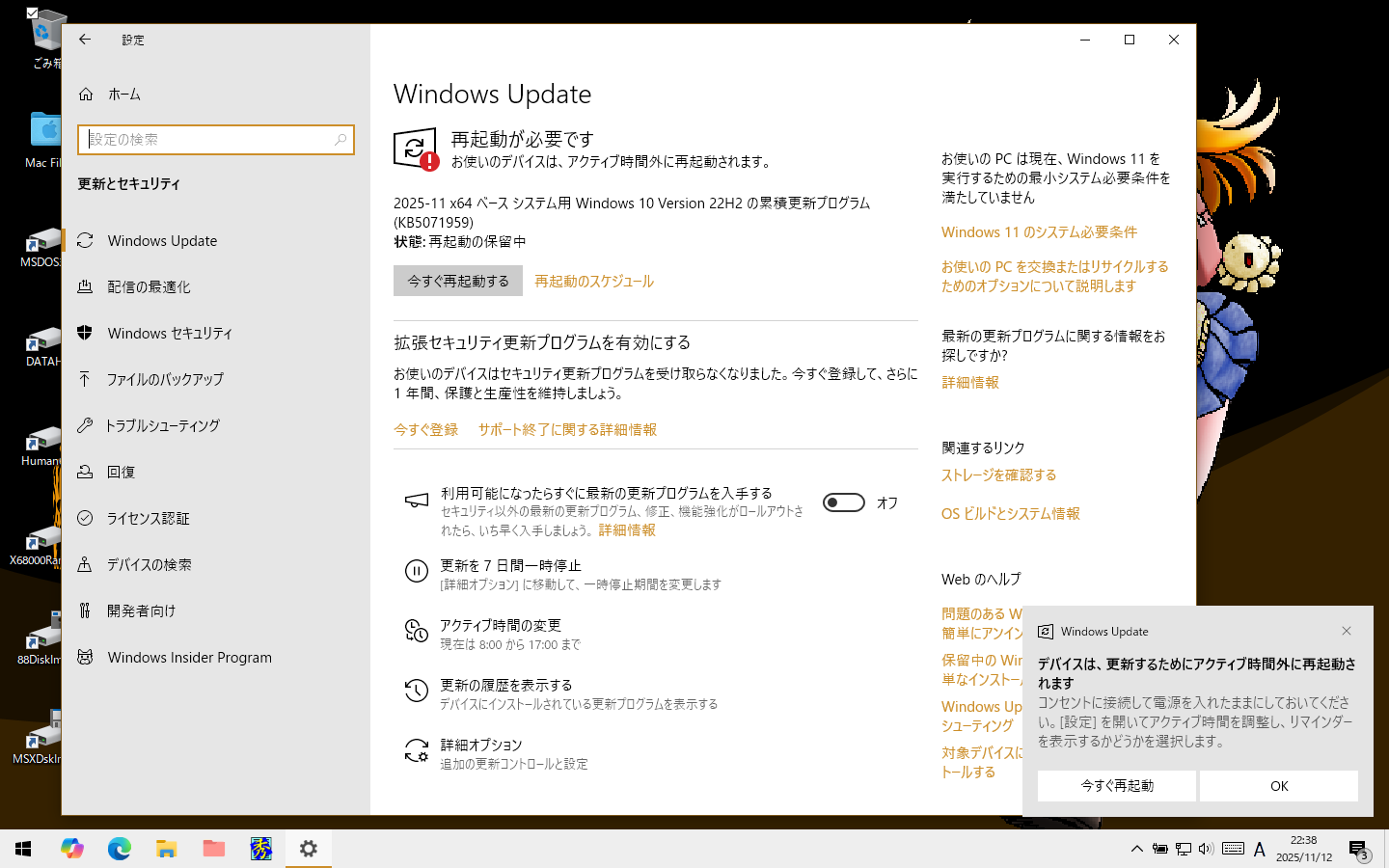
Task: Enable getting latest updates when available
Action: coord(844,502)
